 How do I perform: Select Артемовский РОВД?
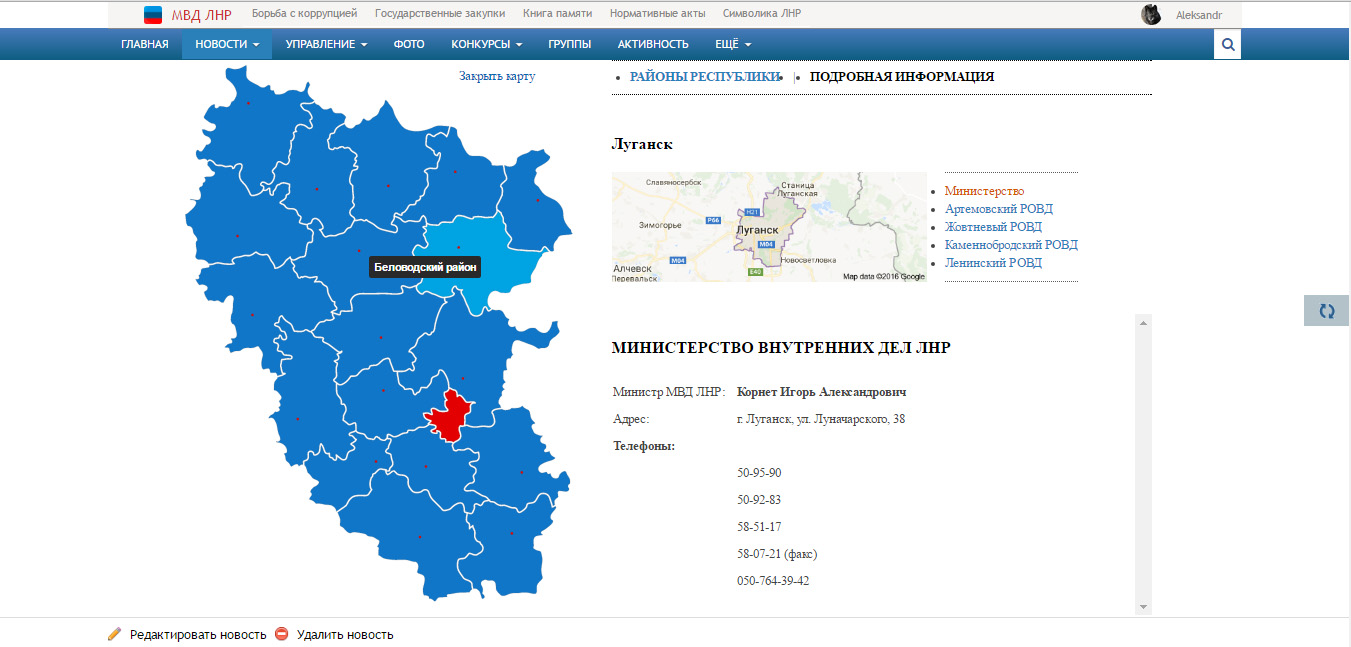click(999, 209)
